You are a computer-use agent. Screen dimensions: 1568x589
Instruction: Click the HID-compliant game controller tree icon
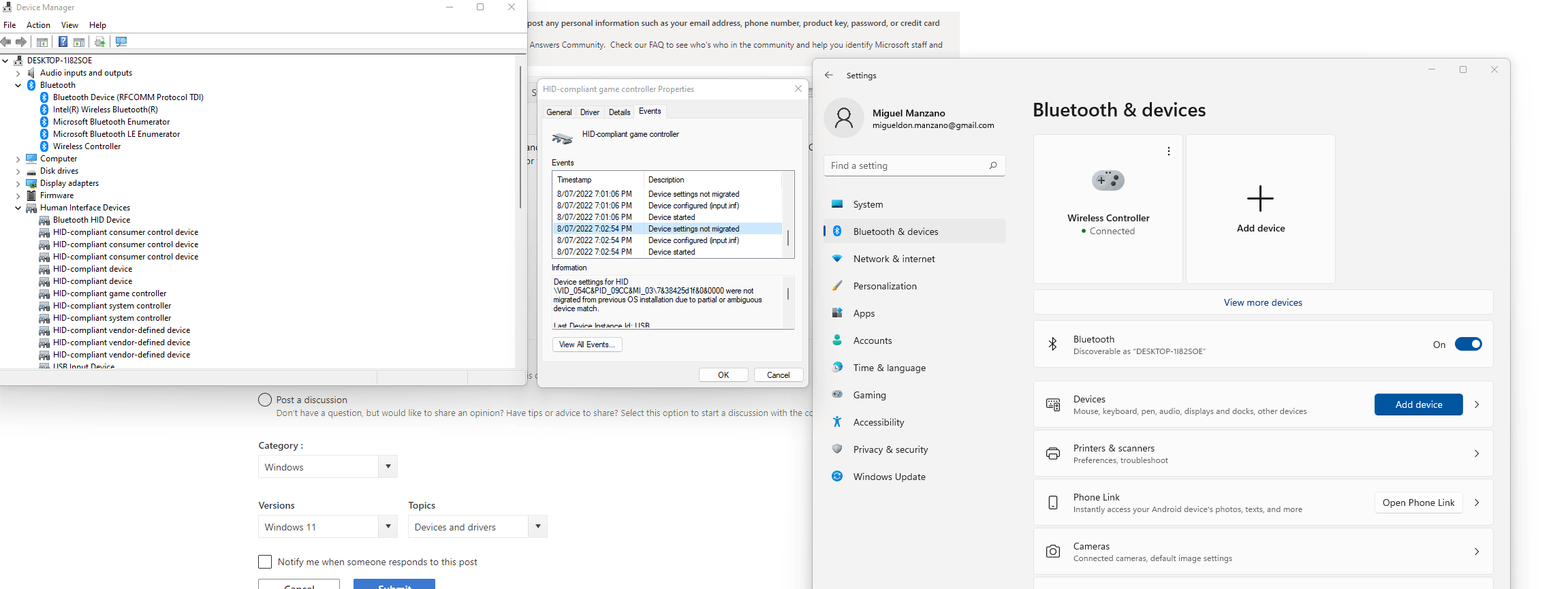(44, 293)
